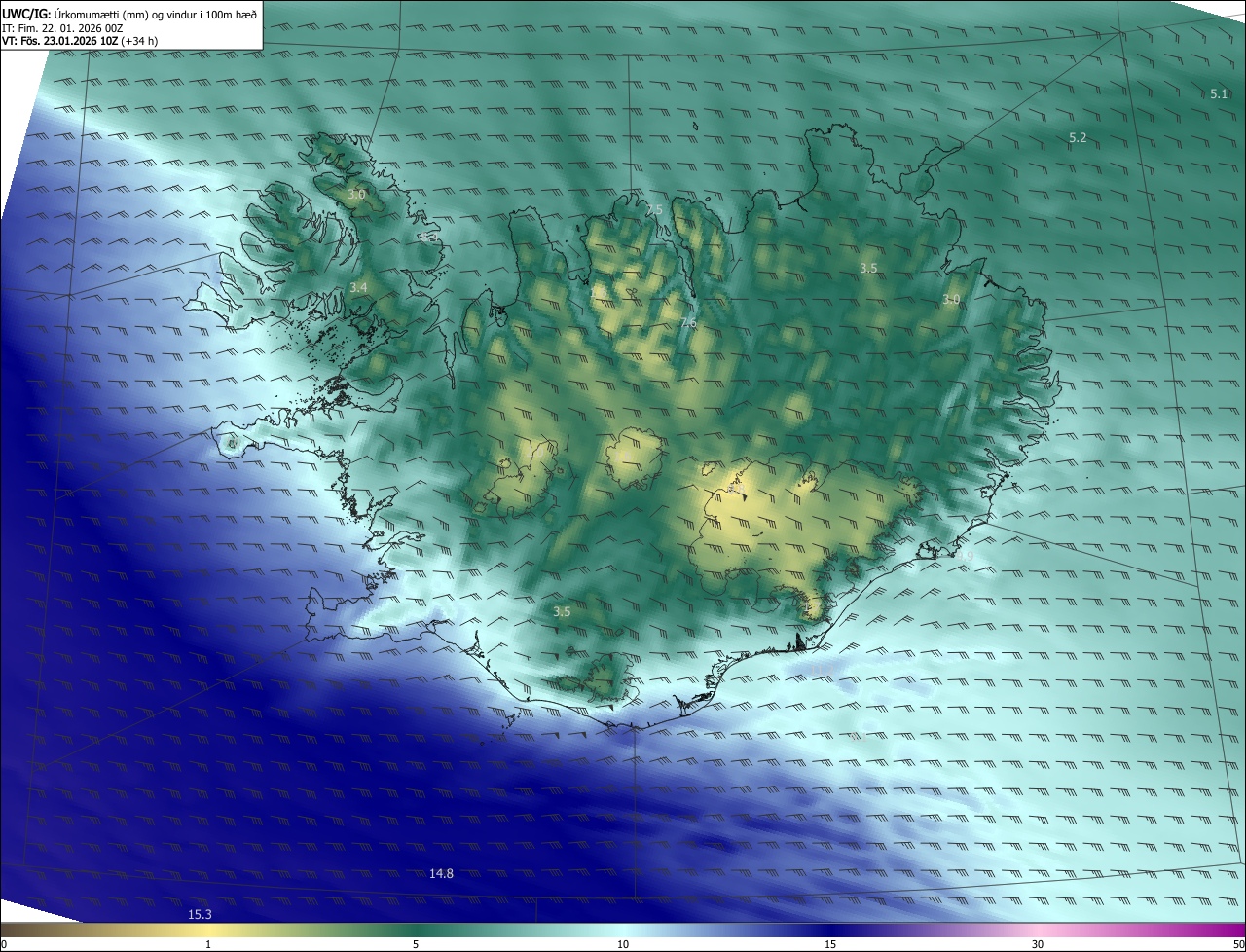
Task: Click the '30' tick on the color scale
Action: coord(1038,944)
